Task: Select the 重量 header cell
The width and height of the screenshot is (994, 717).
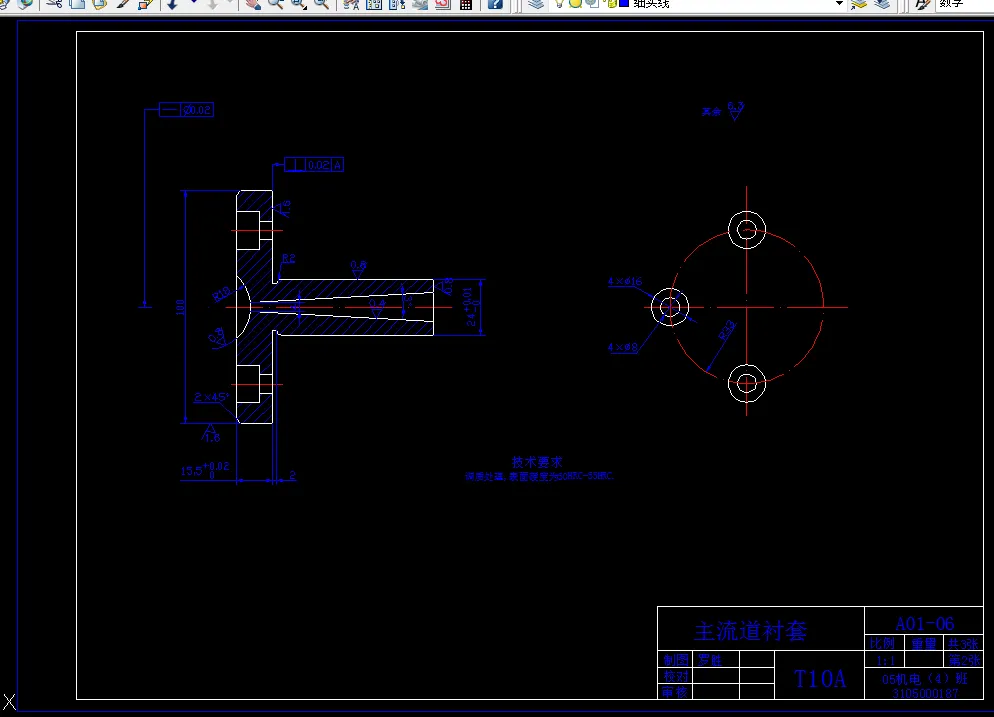Action: click(x=924, y=643)
